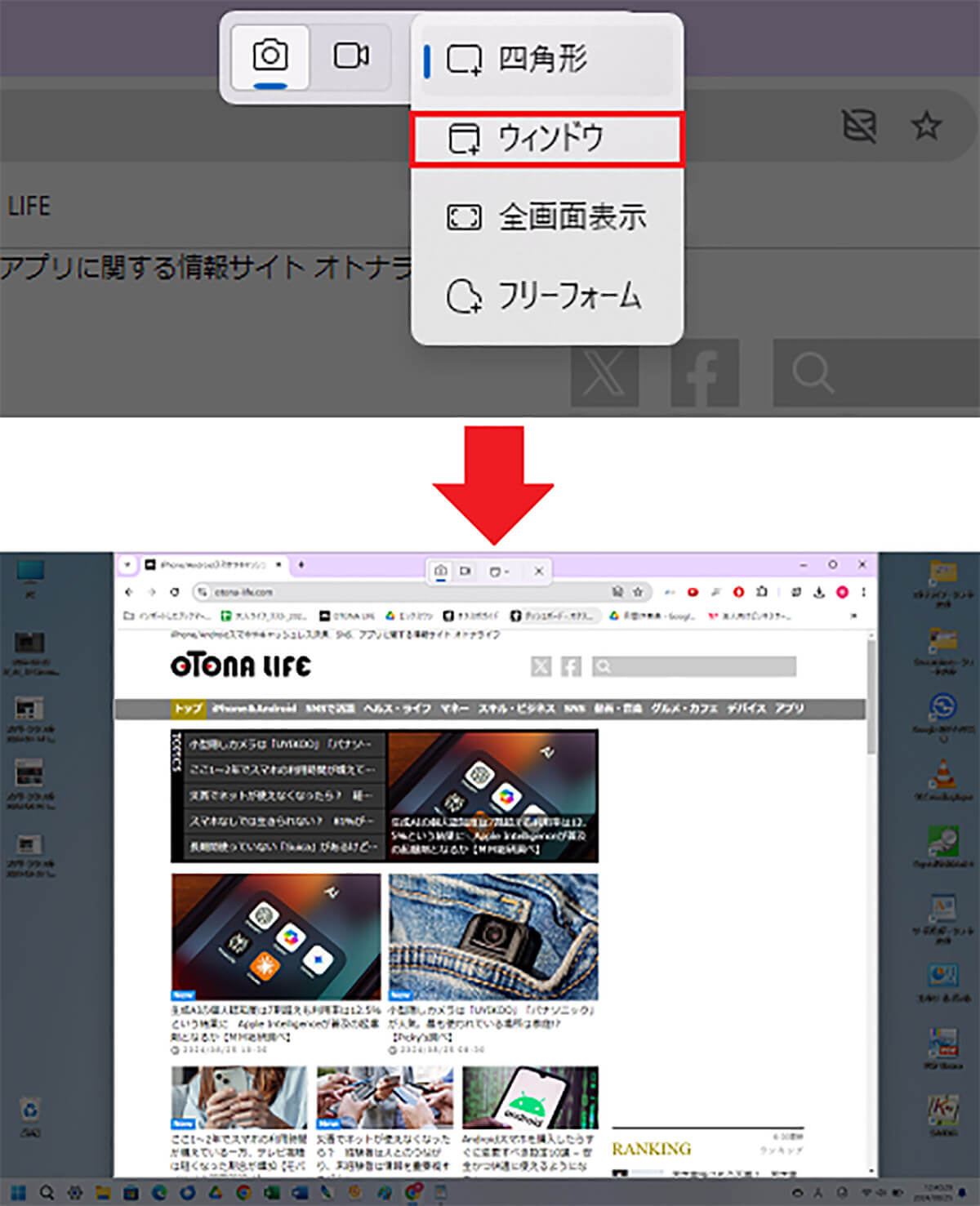The height and width of the screenshot is (1206, 980).
Task: Open the トップ navigation tab
Action: click(x=188, y=709)
